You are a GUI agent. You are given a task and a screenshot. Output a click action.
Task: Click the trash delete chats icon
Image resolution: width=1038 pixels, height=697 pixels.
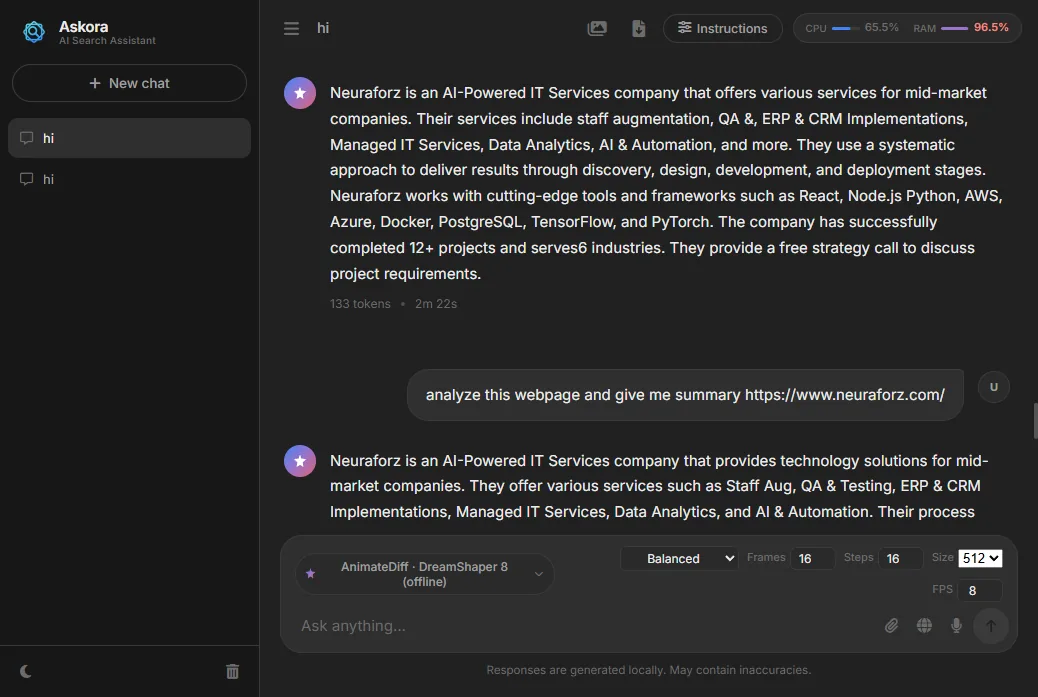click(232, 671)
